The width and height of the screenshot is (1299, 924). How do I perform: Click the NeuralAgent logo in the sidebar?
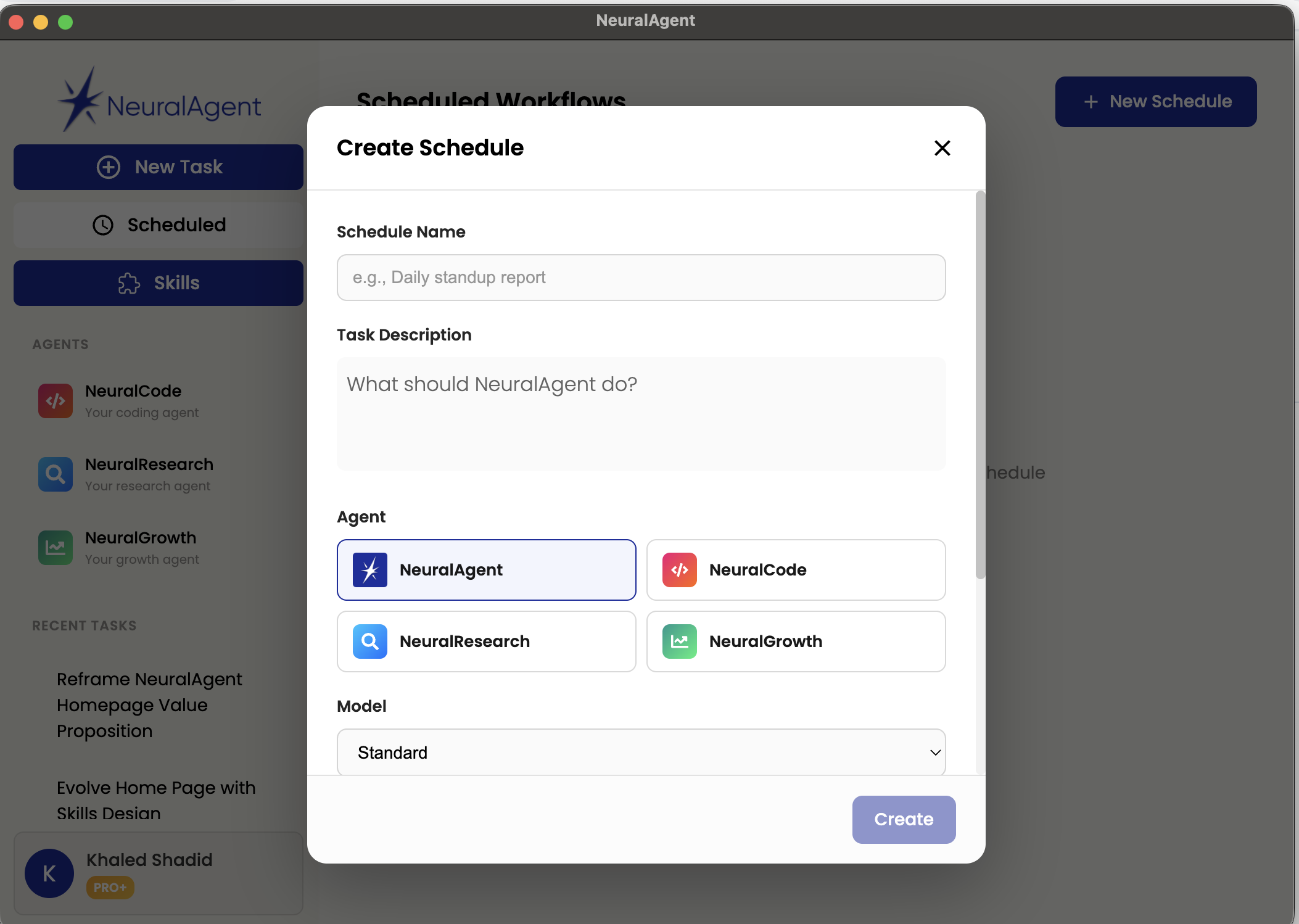159,101
